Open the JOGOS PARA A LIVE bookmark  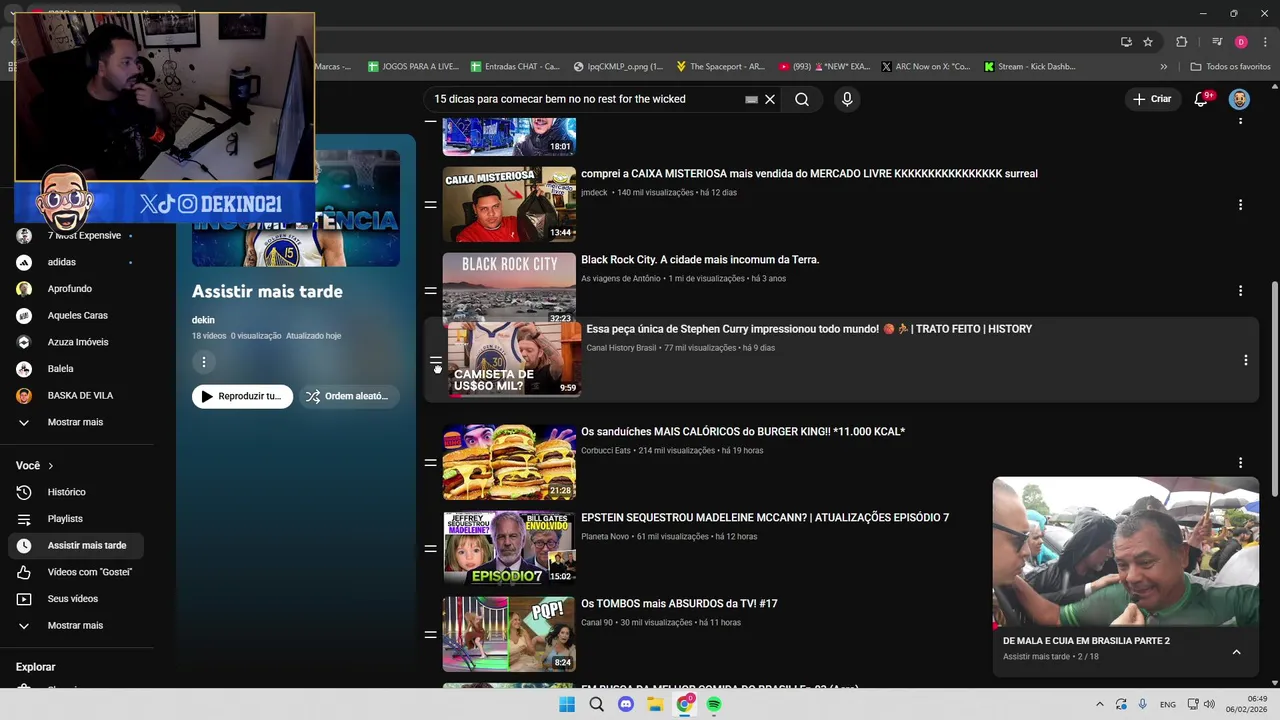pyautogui.click(x=413, y=67)
